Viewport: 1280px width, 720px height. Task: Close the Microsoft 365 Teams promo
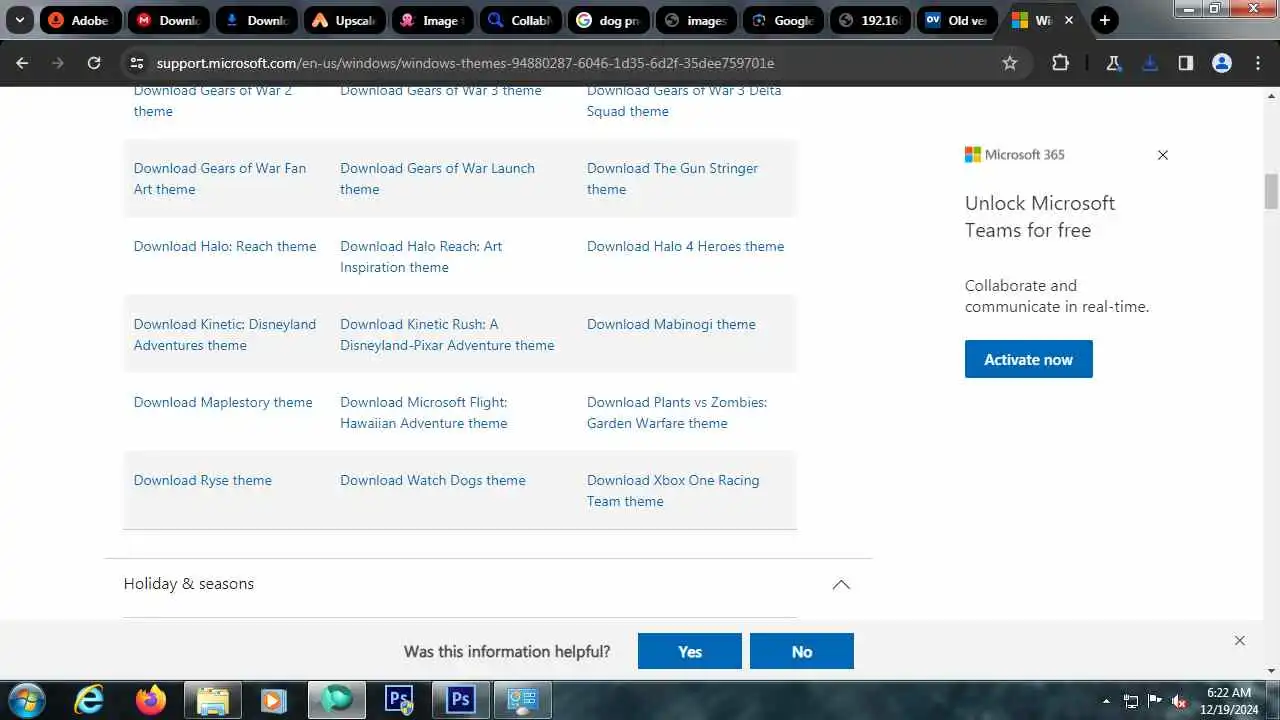pyautogui.click(x=1163, y=155)
